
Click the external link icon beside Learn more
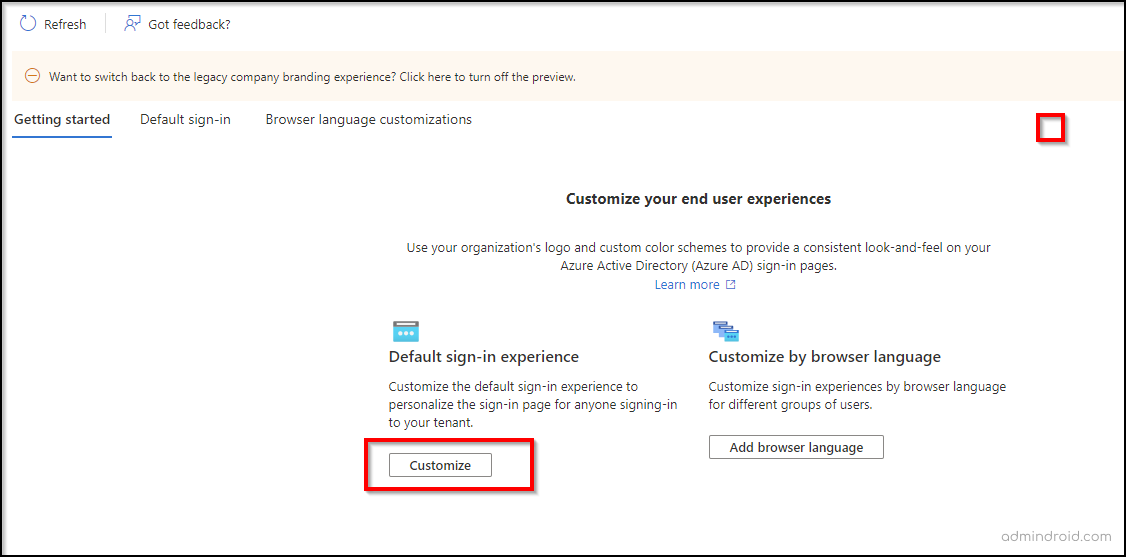coord(730,285)
